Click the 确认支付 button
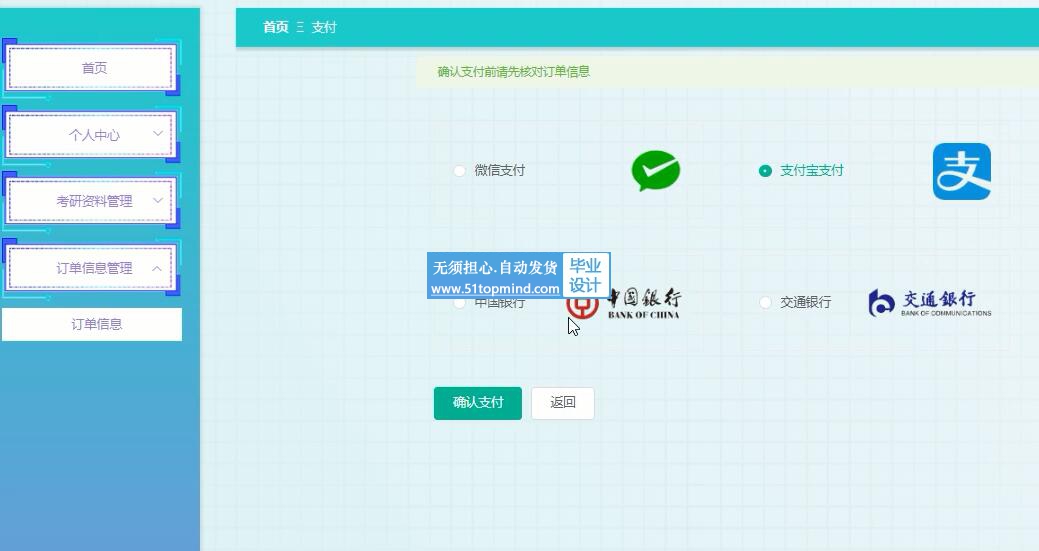The height and width of the screenshot is (551, 1039). (478, 403)
